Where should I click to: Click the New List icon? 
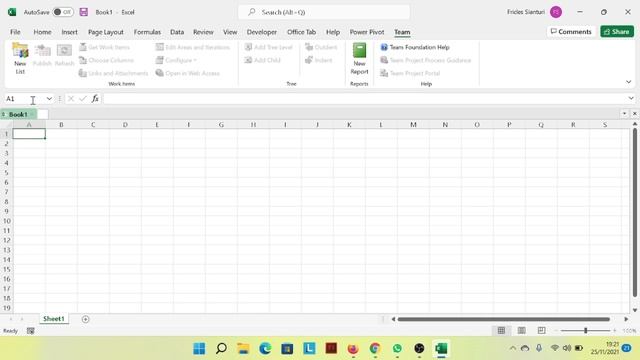point(20,58)
